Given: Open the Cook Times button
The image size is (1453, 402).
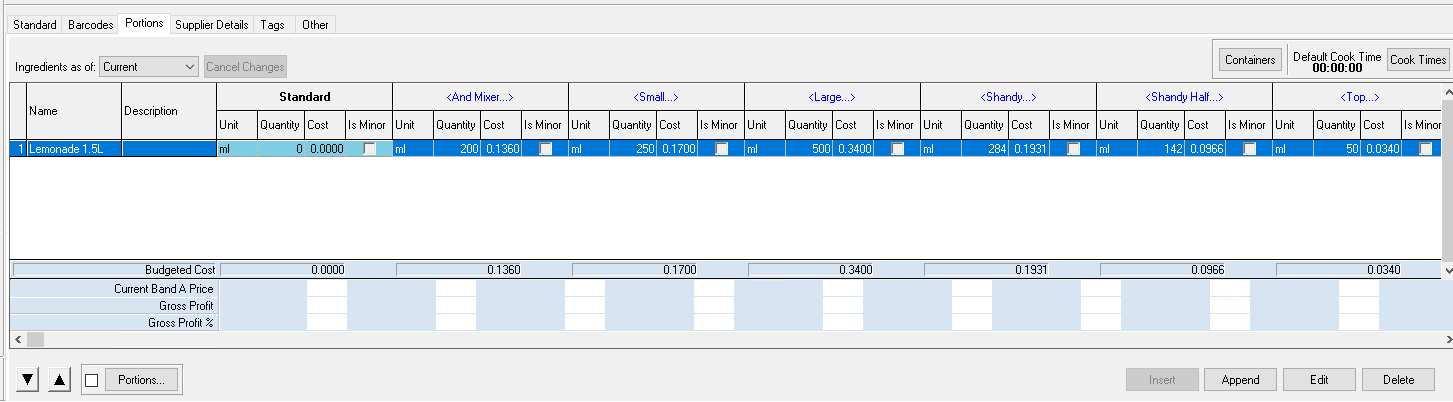Looking at the screenshot, I should [x=1418, y=60].
